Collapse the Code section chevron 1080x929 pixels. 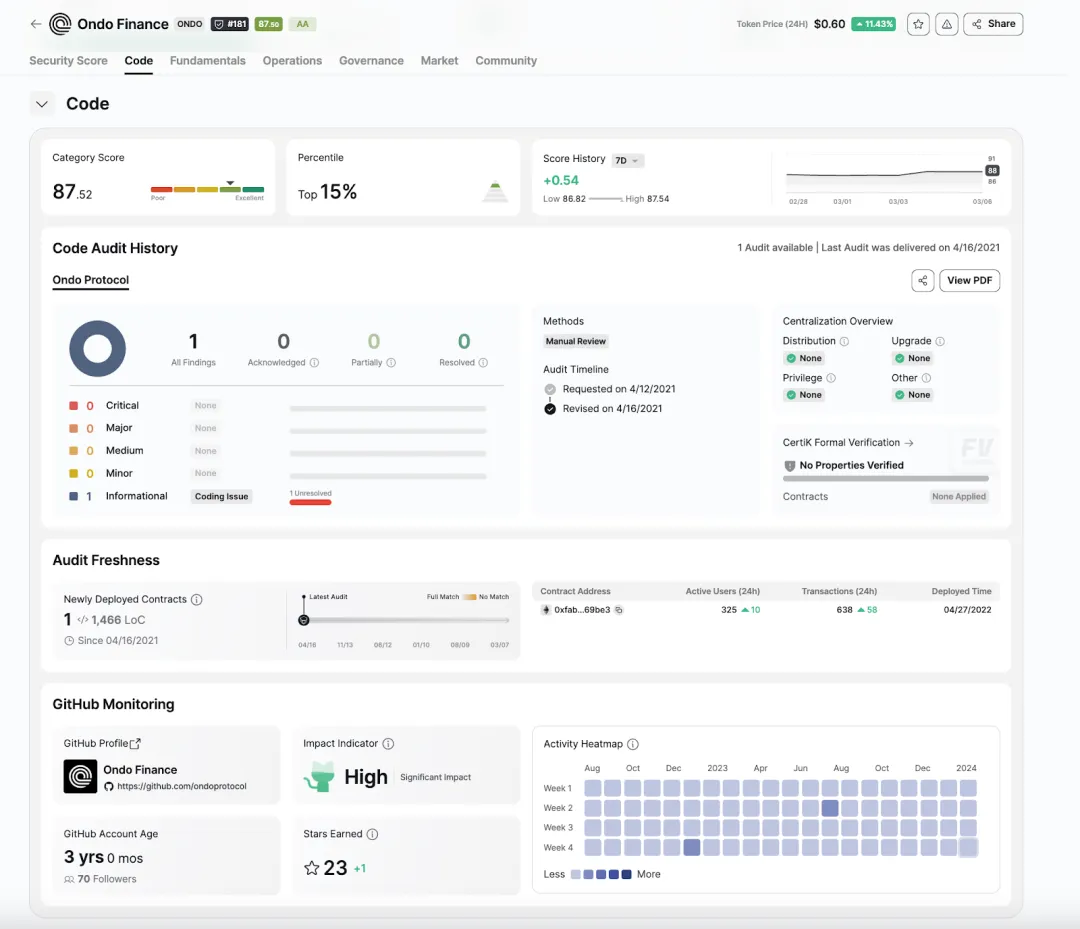coord(42,104)
